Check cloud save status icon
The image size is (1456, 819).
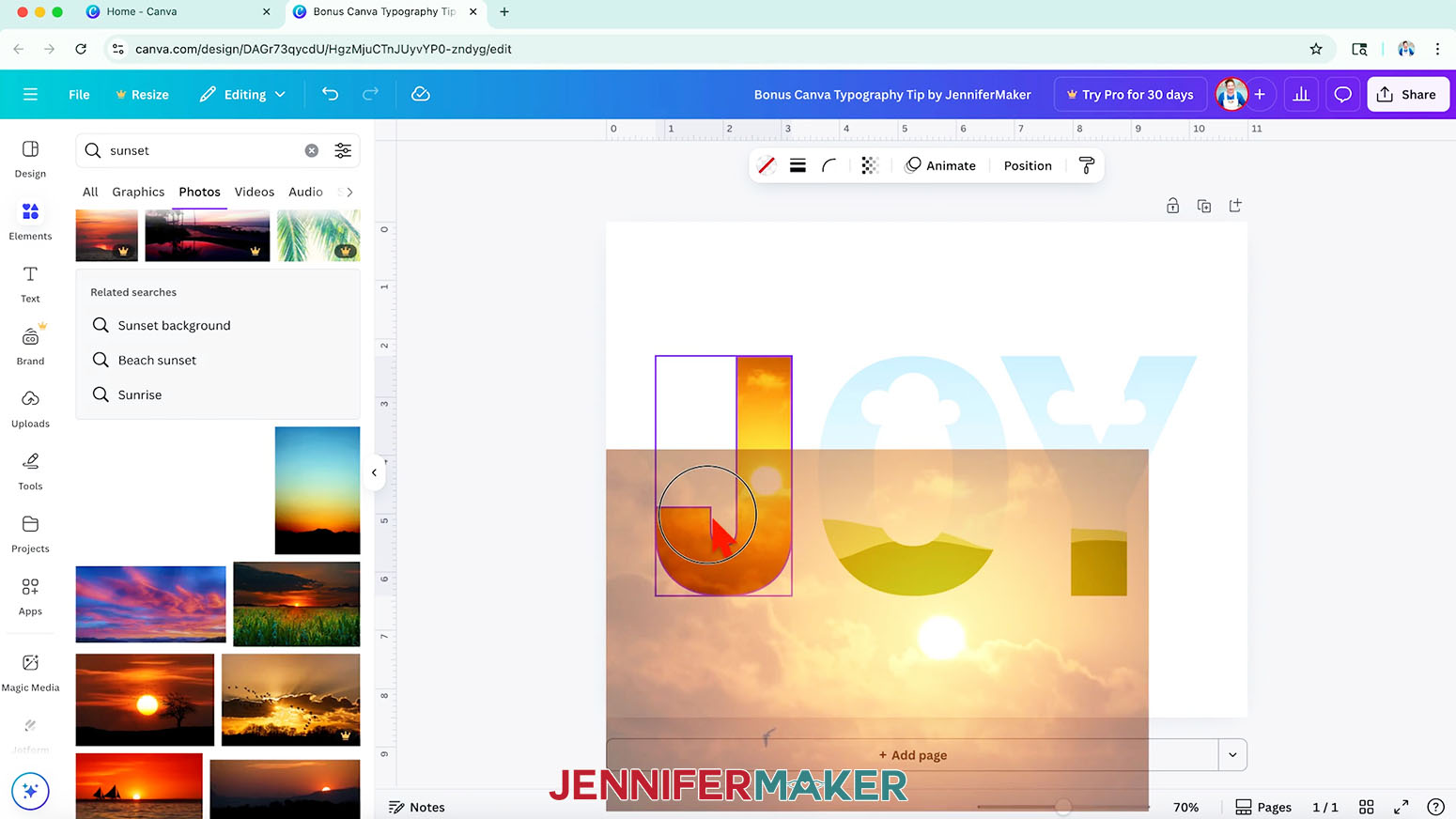pos(421,94)
